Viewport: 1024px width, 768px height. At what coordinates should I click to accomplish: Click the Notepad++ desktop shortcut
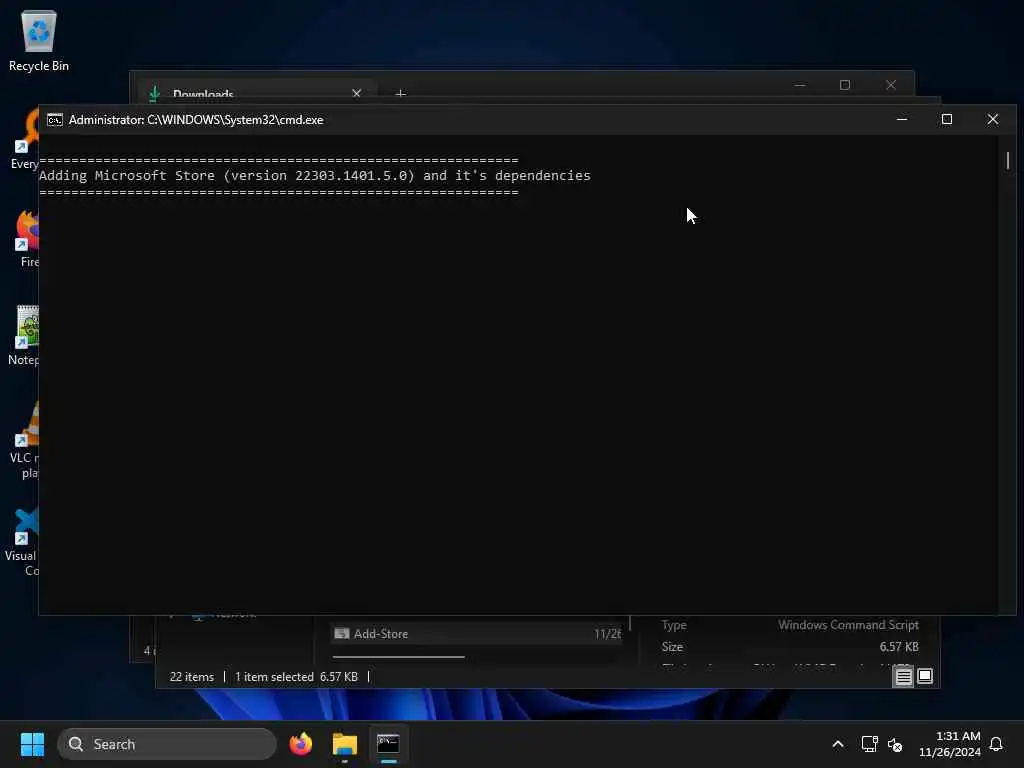coord(24,336)
